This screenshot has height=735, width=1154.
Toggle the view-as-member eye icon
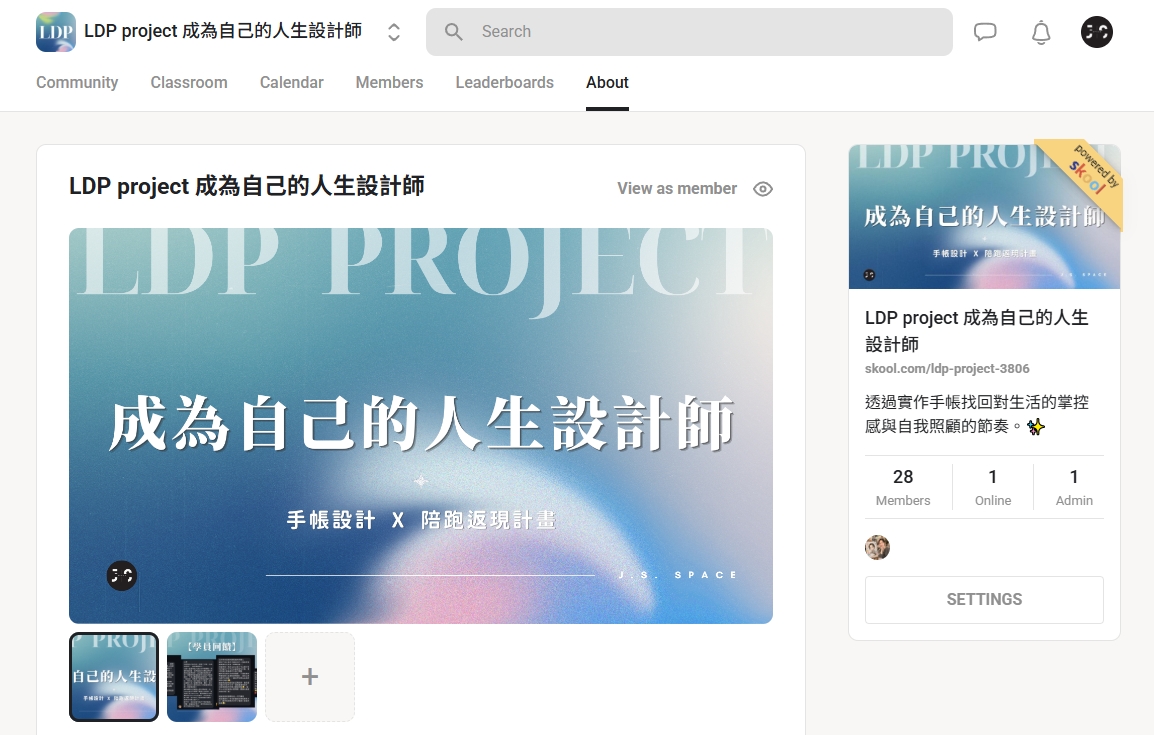coord(763,189)
